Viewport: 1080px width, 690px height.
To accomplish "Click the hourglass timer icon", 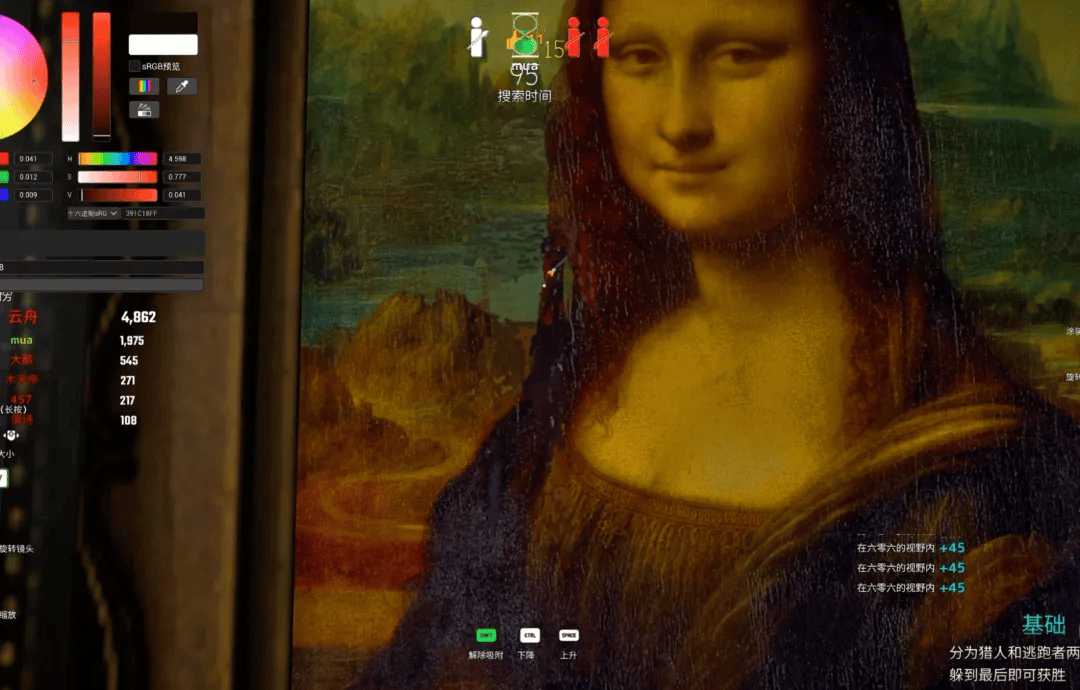I will 524,35.
